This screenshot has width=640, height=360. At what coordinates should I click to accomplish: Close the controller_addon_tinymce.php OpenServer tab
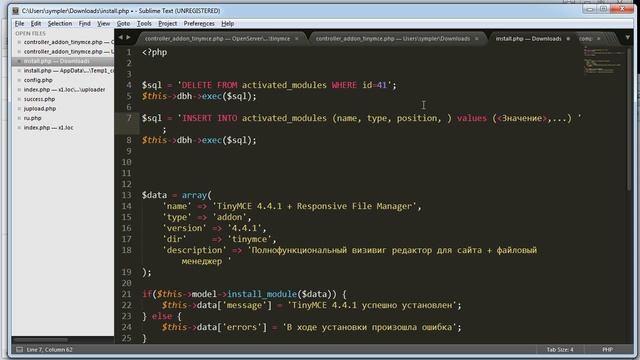pos(297,39)
